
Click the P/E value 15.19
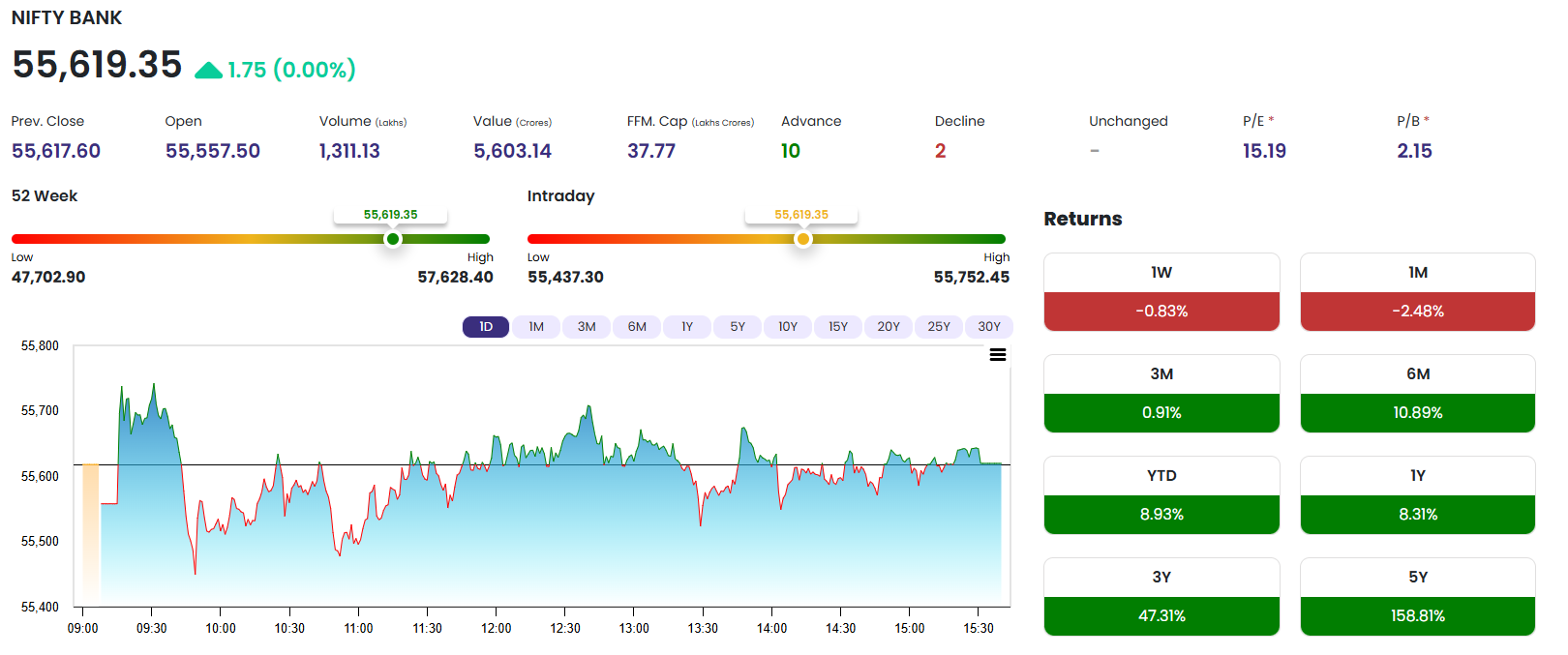tap(1264, 151)
